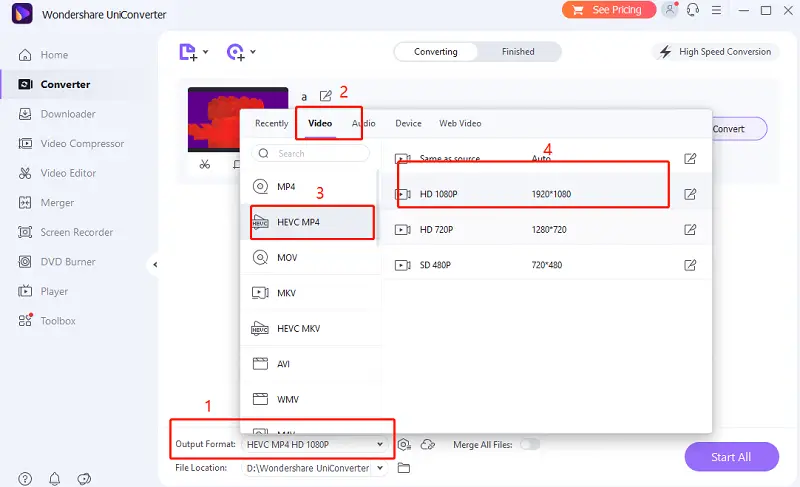
Task: Switch to the Converting tab
Action: (436, 52)
